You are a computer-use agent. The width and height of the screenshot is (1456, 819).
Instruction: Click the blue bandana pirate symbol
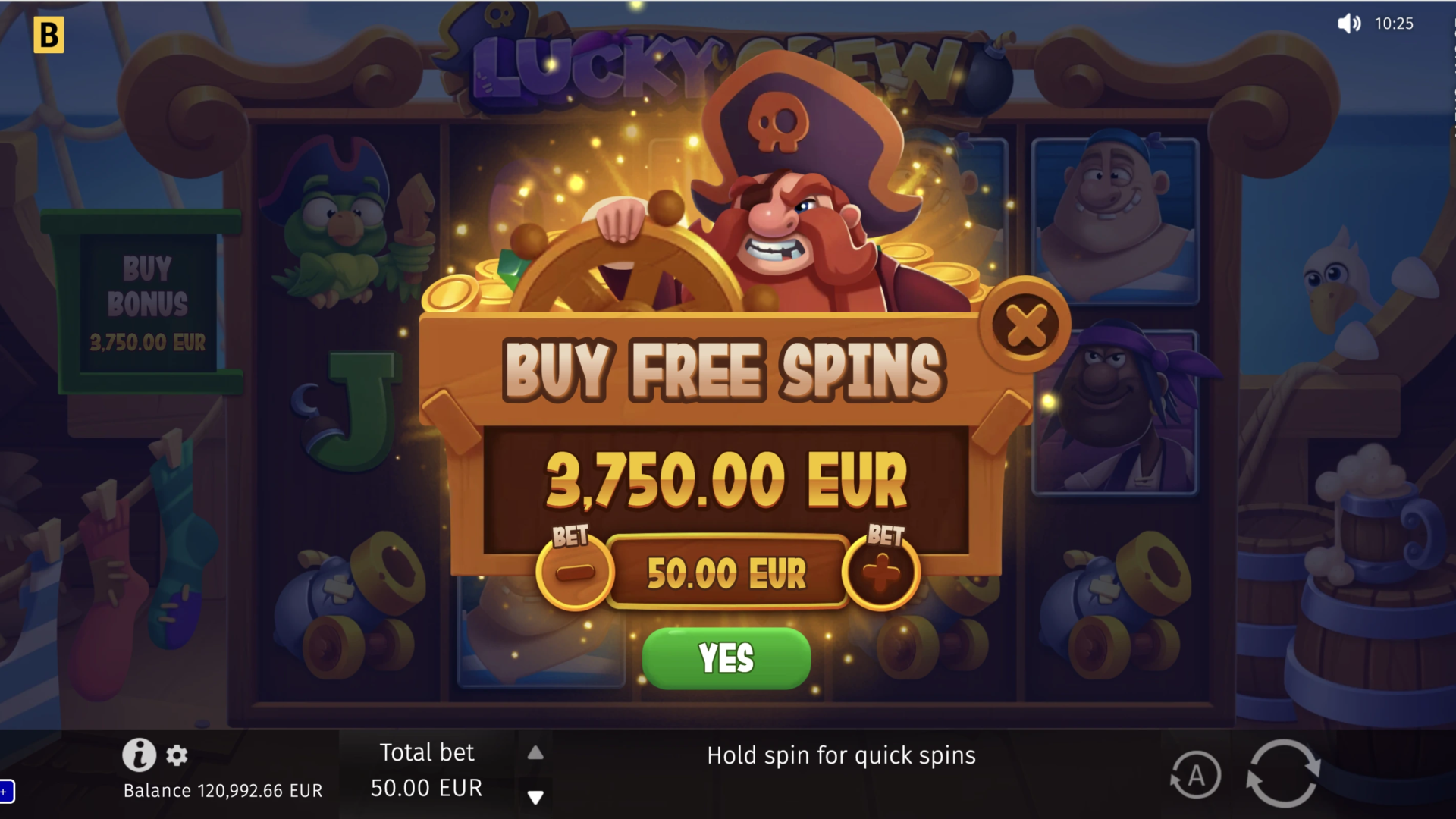[x=1115, y=220]
